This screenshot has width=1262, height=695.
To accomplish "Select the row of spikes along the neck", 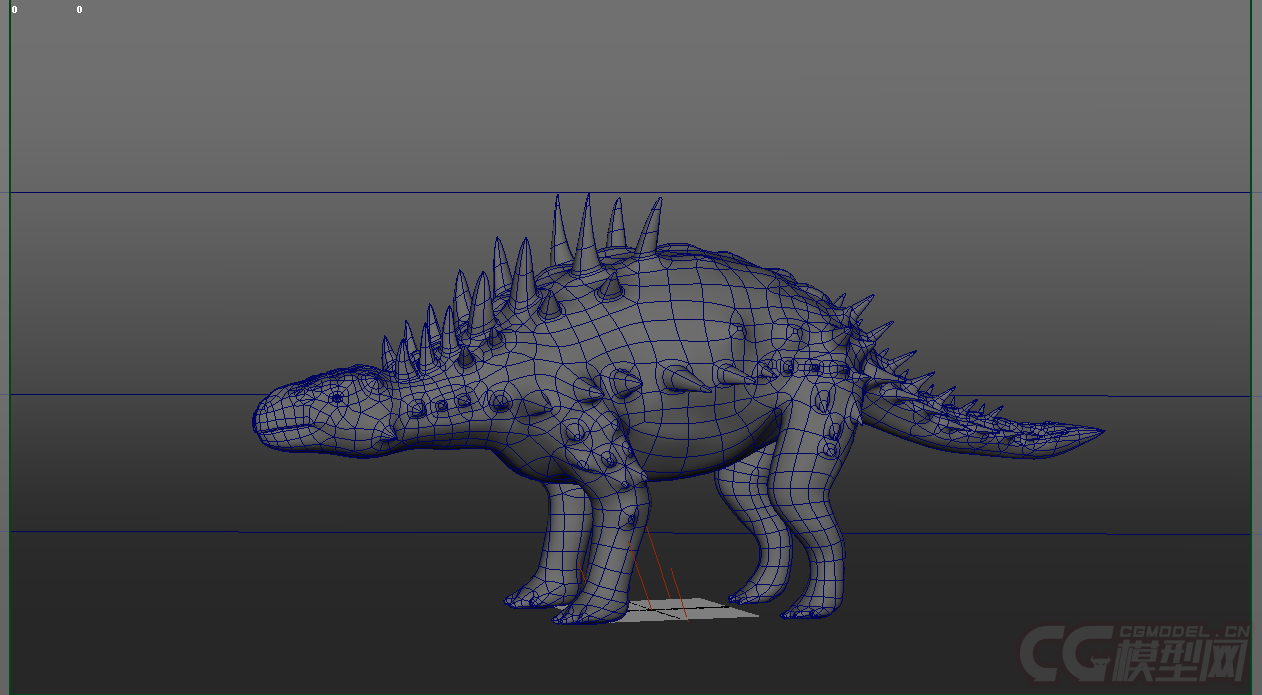I will pos(430,340).
